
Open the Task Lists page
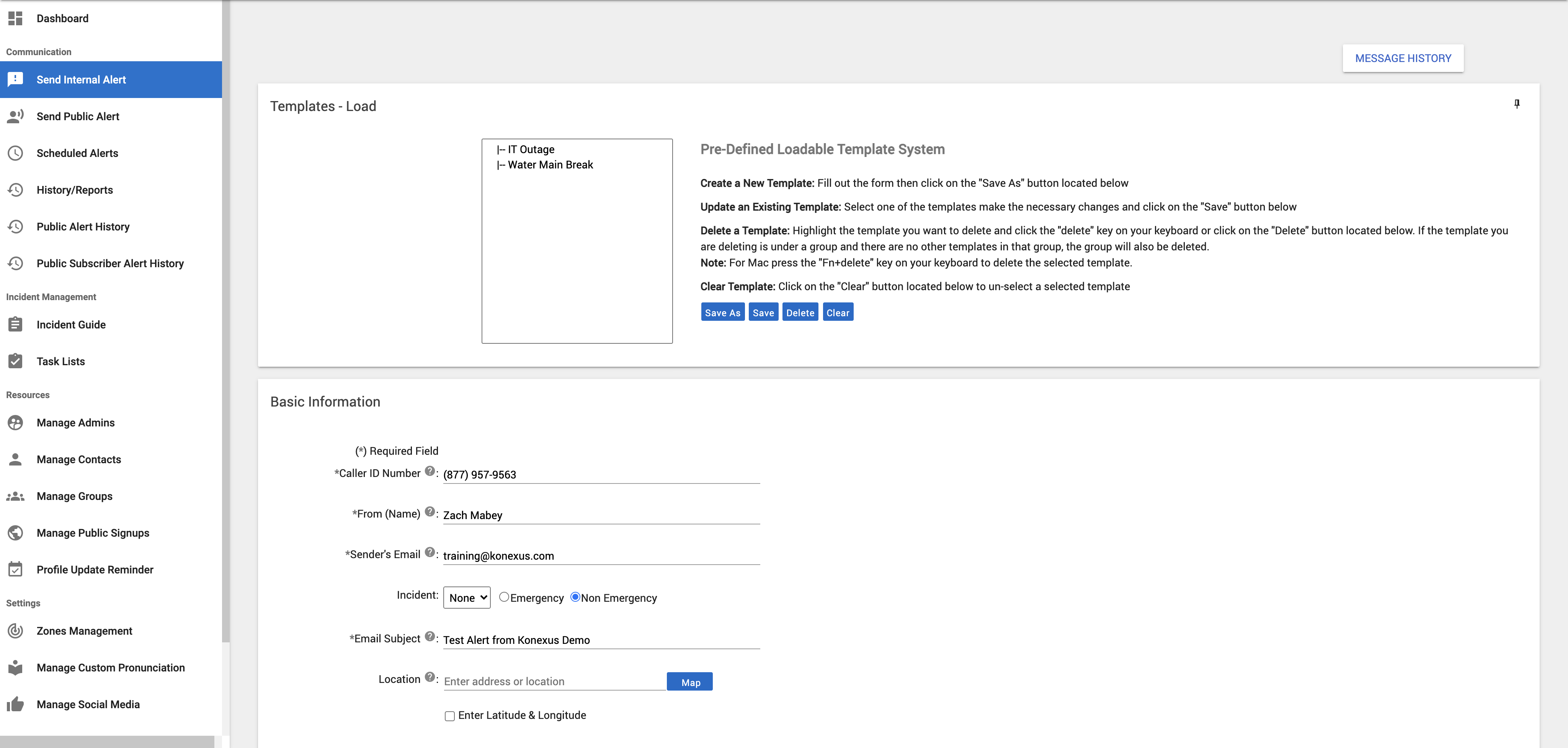[x=111, y=361]
